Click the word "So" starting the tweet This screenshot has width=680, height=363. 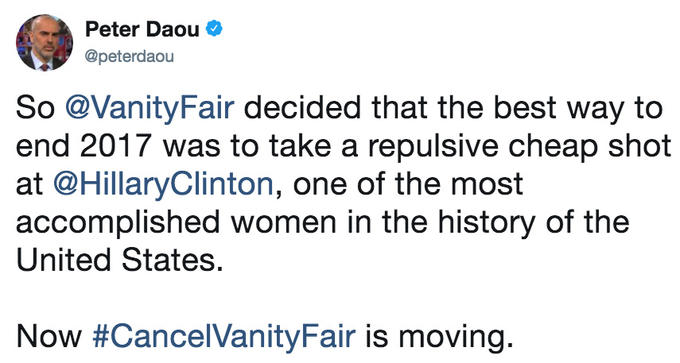pyautogui.click(x=35, y=108)
